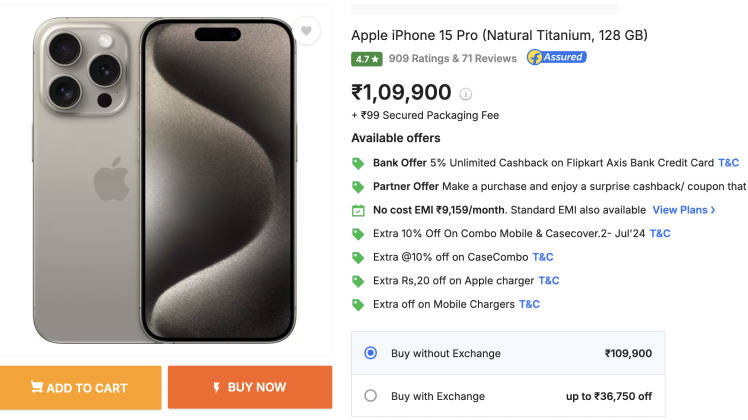Image resolution: width=748 pixels, height=420 pixels.
Task: Click the No cost EMI calendar icon
Action: coord(358,210)
